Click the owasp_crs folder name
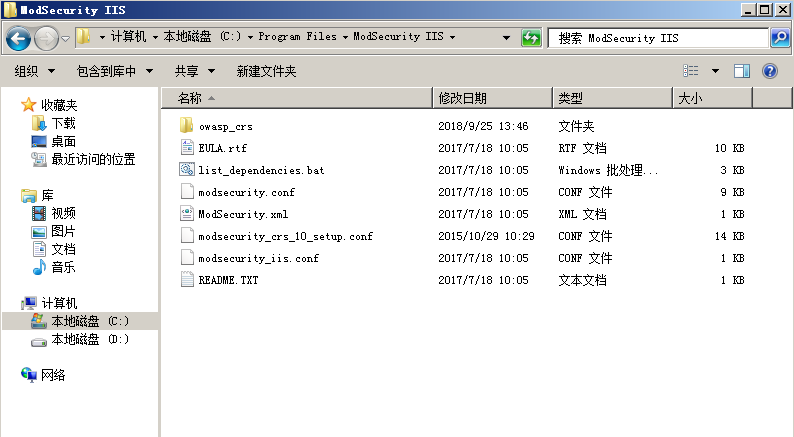 (x=226, y=127)
